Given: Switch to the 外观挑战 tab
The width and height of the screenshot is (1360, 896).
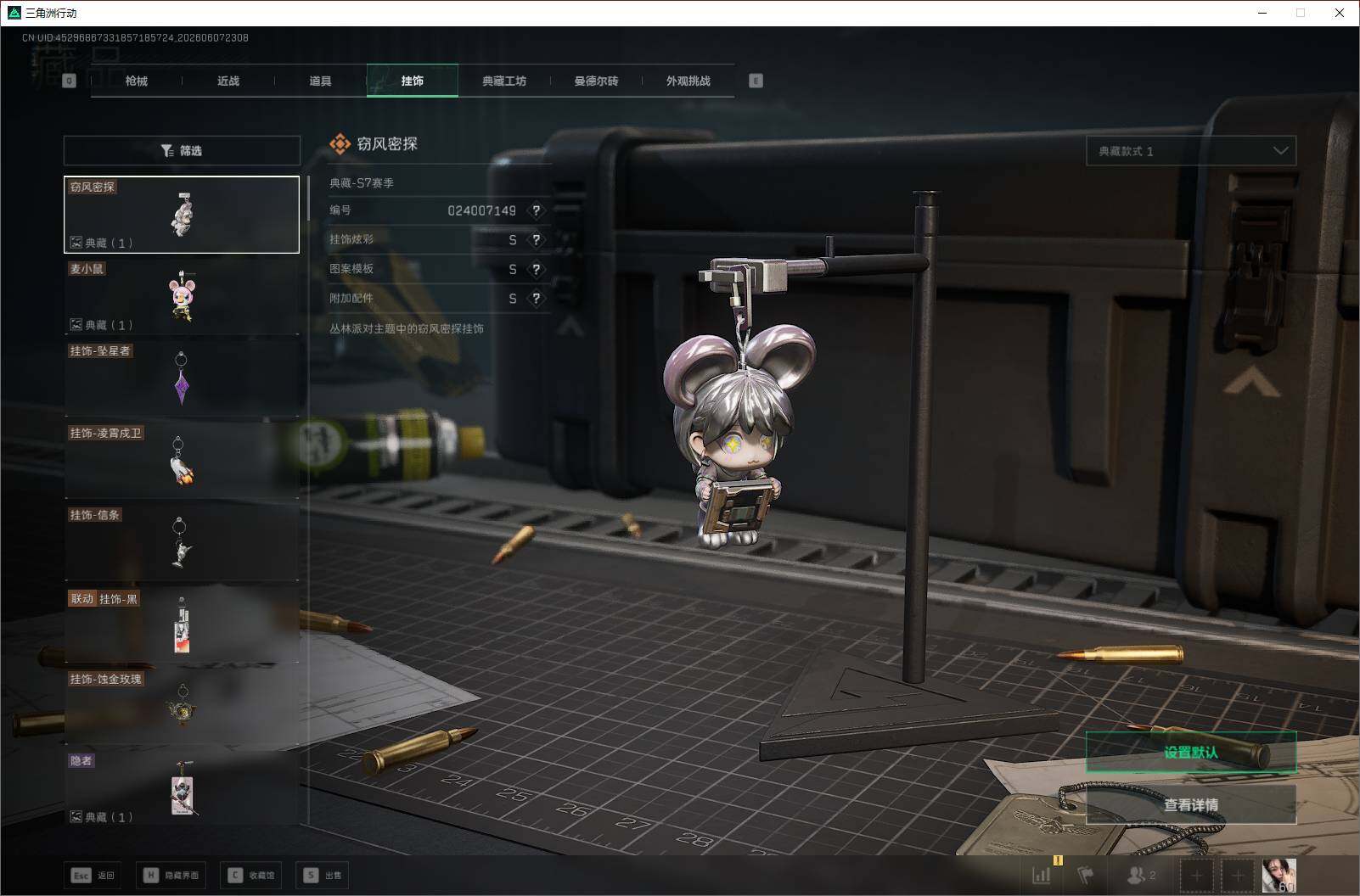Looking at the screenshot, I should click(x=688, y=81).
